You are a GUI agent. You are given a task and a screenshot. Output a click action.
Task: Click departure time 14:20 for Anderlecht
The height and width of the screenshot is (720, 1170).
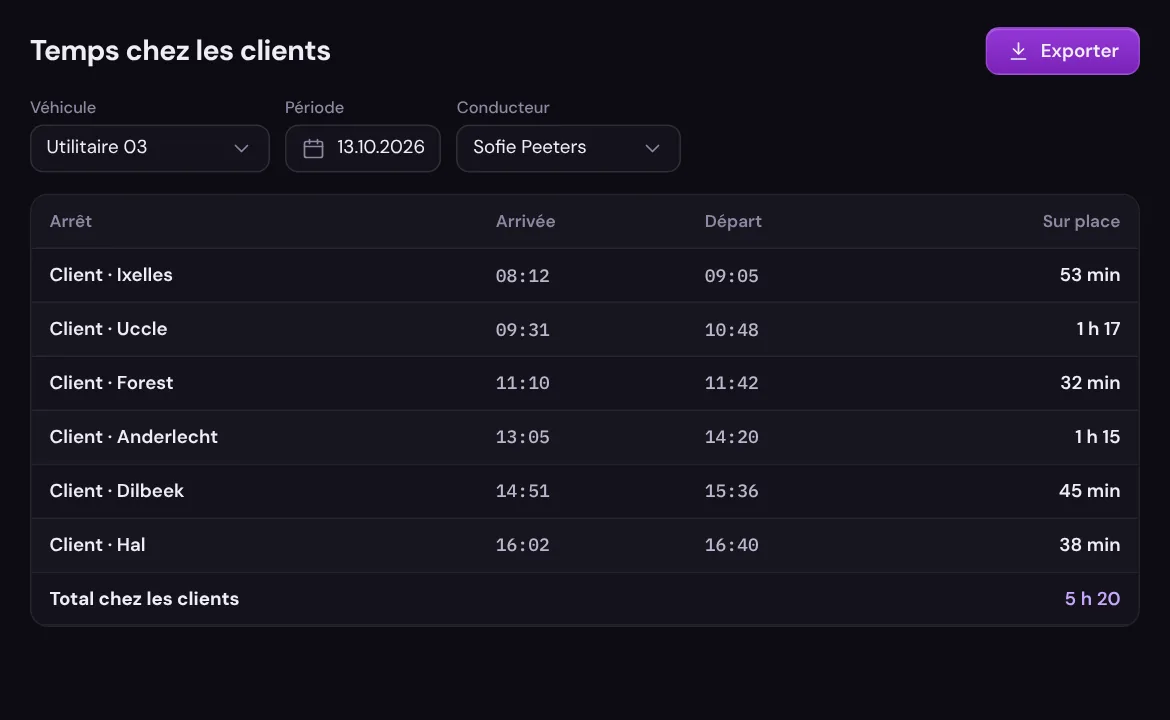tap(731, 436)
